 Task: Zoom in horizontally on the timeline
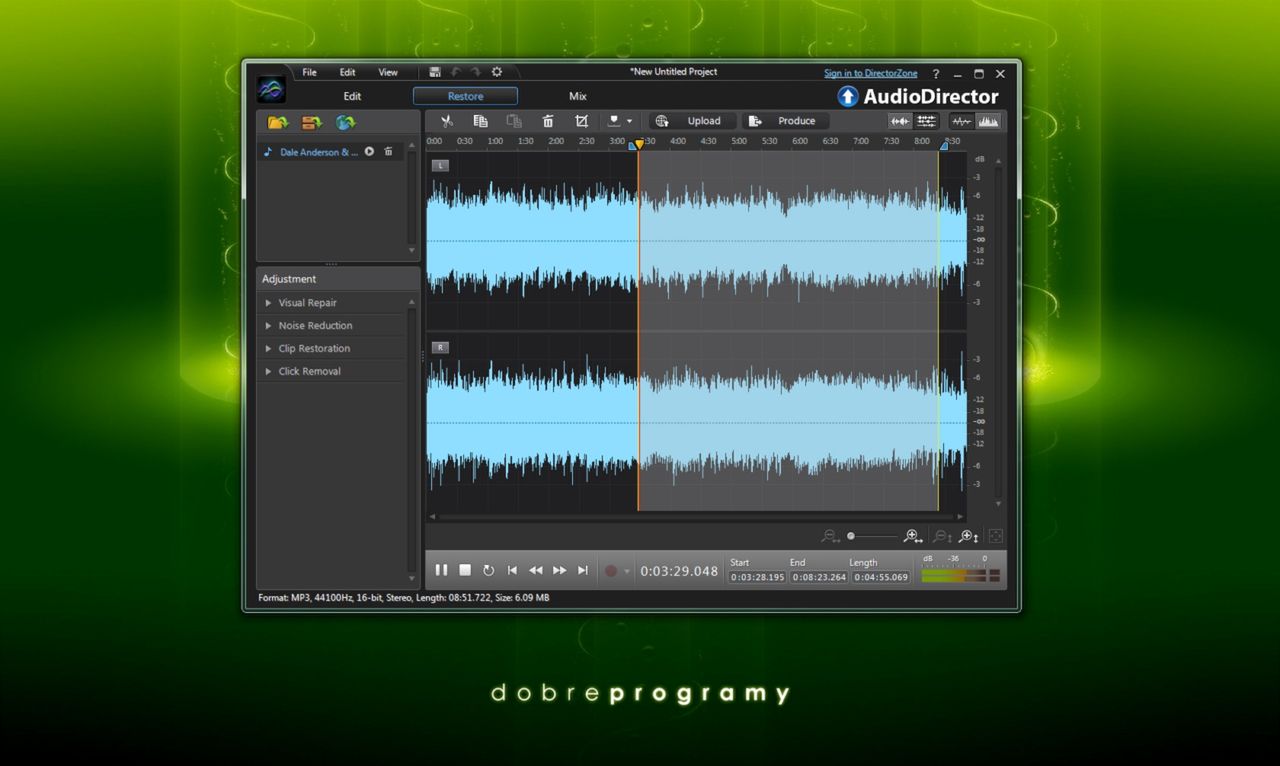pyautogui.click(x=911, y=537)
